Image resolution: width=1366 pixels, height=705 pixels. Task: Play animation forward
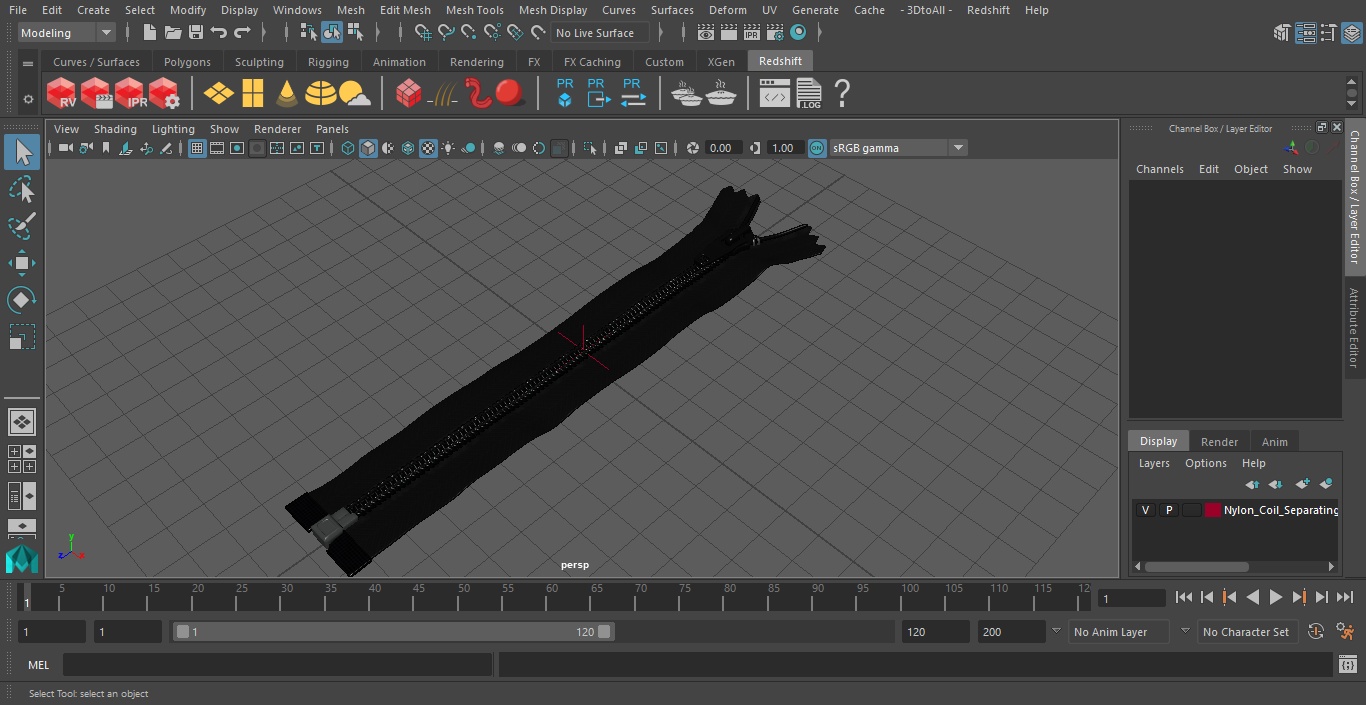click(1276, 597)
